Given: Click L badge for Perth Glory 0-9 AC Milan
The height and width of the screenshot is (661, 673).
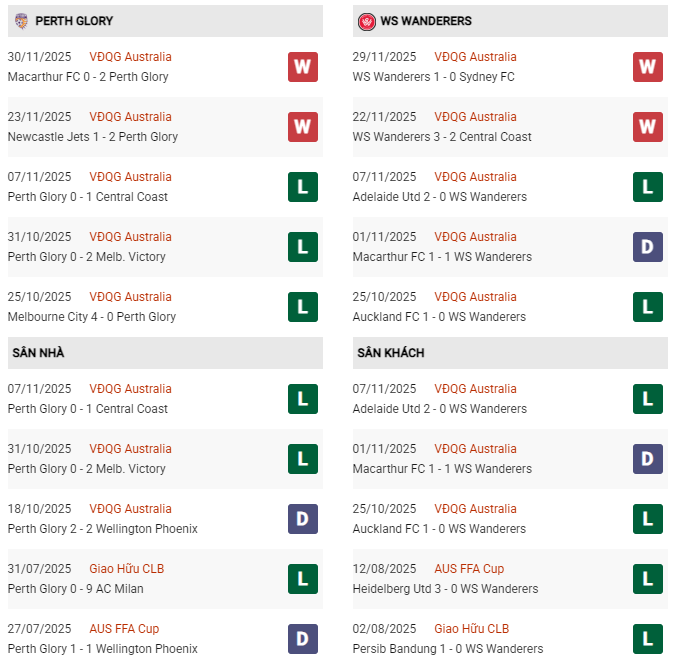Looking at the screenshot, I should 303,579.
